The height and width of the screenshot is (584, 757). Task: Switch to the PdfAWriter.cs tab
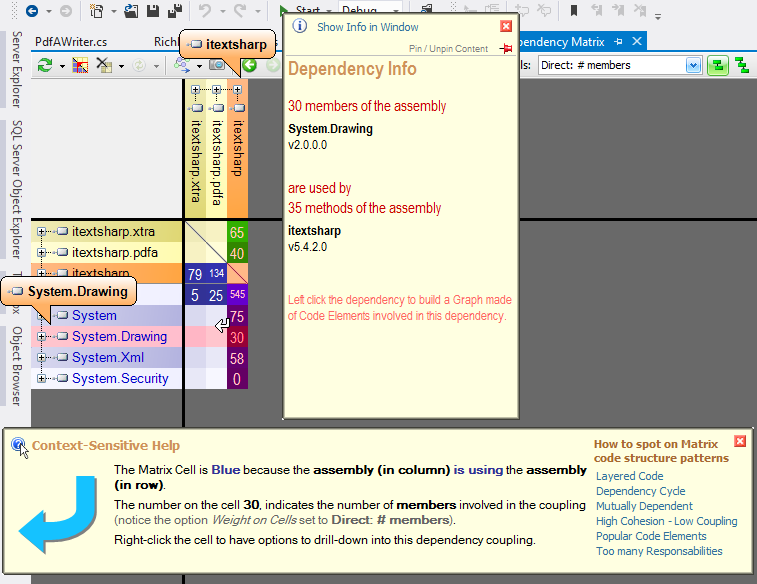(71, 42)
